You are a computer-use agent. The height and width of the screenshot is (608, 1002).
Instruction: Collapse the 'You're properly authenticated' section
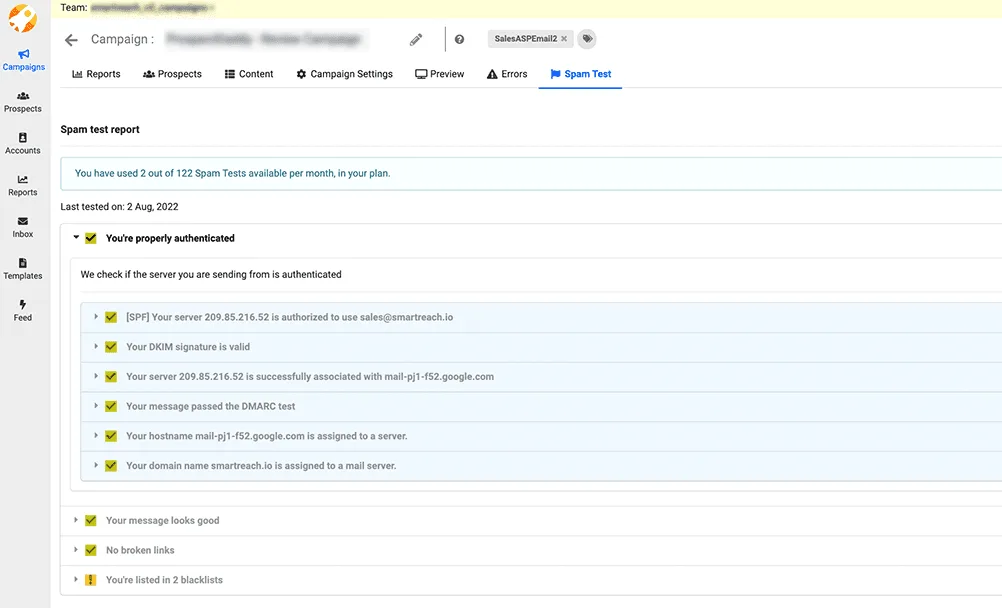(76, 238)
